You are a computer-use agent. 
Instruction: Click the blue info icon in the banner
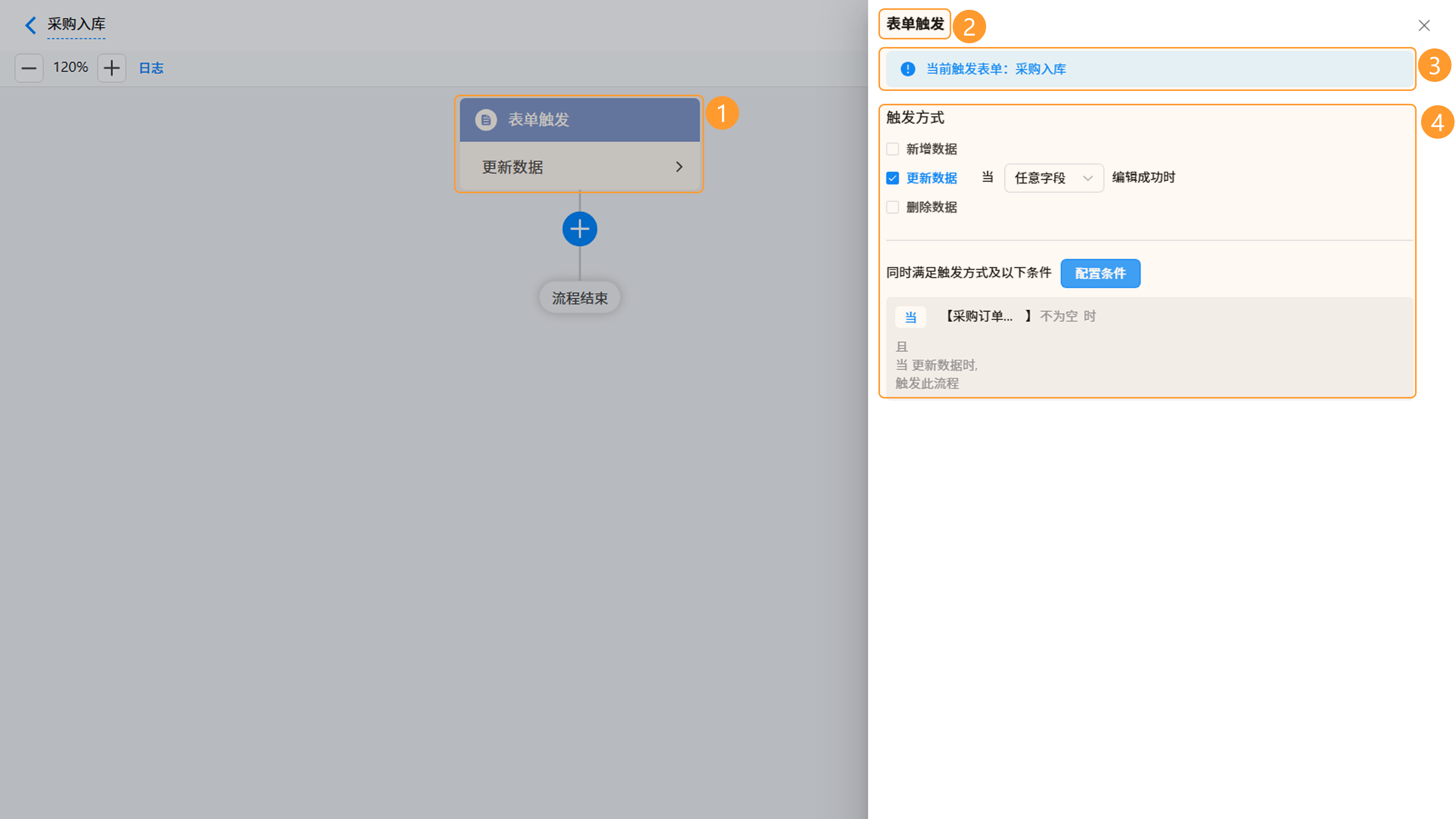(x=908, y=69)
